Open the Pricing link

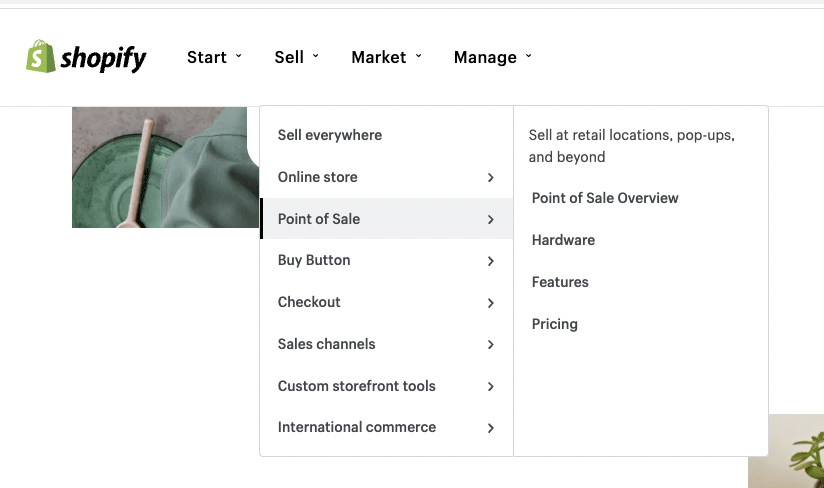[554, 324]
